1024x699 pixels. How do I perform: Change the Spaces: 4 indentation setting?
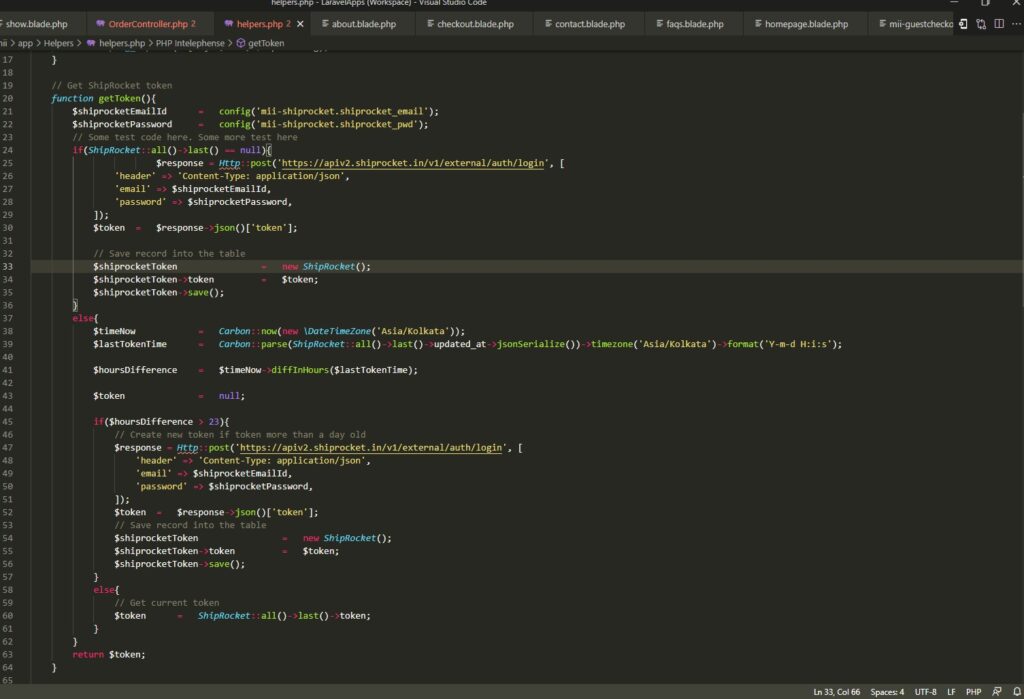click(887, 691)
